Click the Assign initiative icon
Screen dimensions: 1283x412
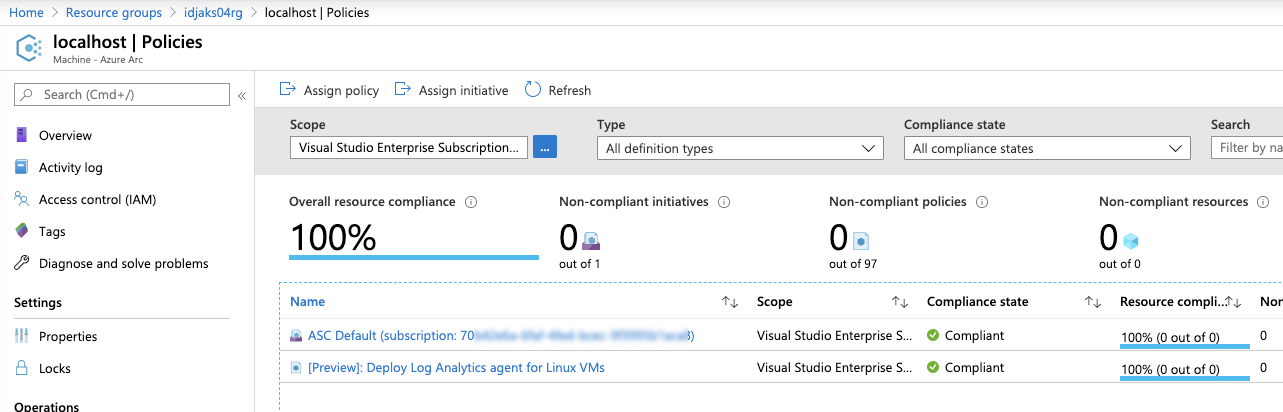pyautogui.click(x=403, y=90)
